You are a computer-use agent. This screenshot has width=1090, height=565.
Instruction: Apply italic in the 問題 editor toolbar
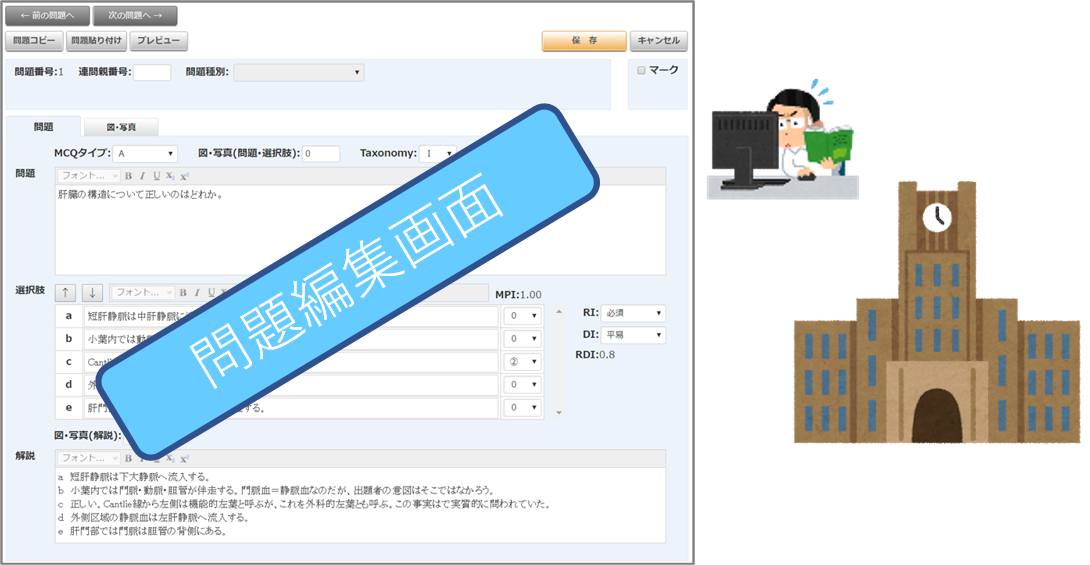coord(142,176)
